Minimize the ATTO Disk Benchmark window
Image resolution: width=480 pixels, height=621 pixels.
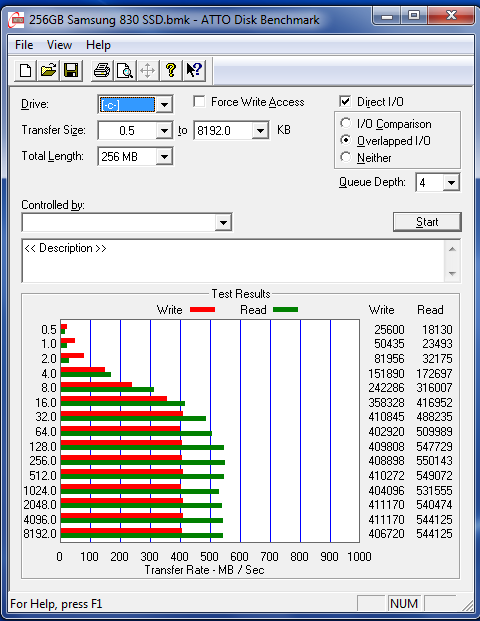click(387, 16)
